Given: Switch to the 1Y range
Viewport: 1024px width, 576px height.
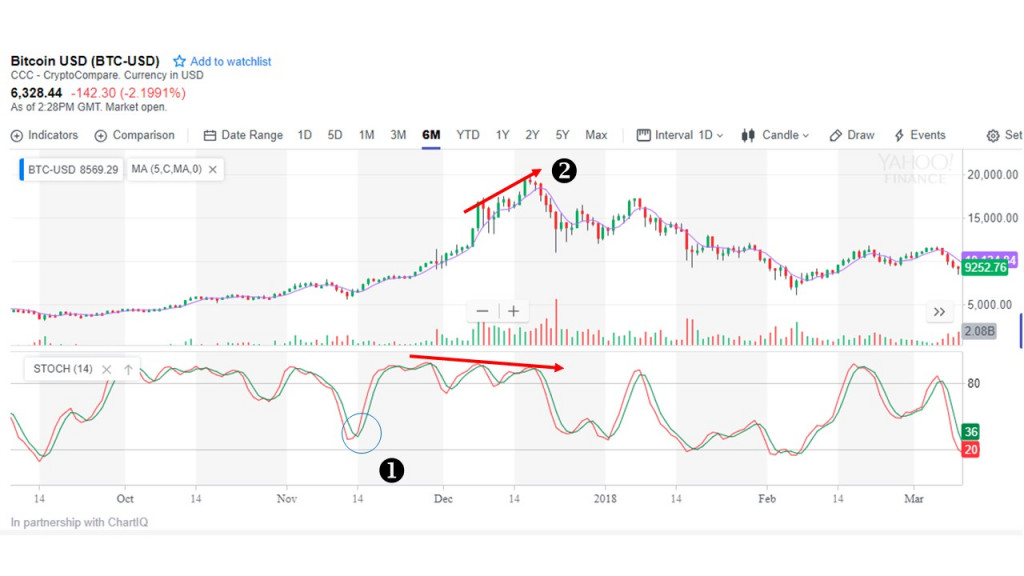Looking at the screenshot, I should tap(502, 135).
